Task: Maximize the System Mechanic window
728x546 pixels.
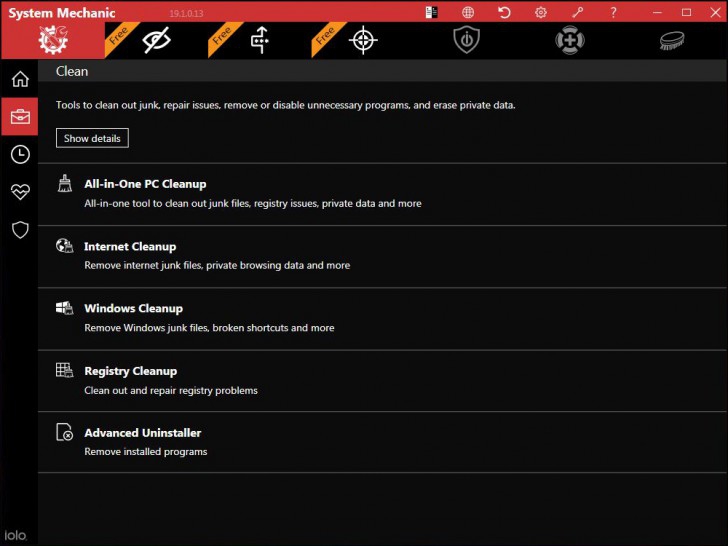Action: click(x=686, y=13)
